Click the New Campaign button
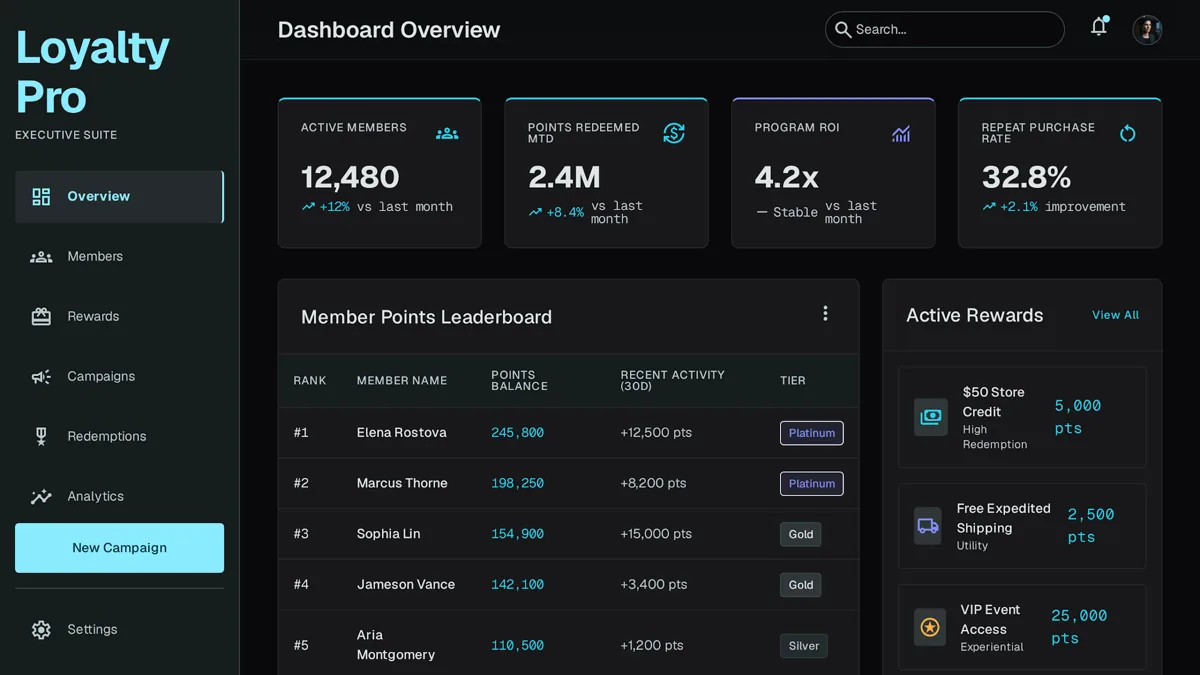Screen dimensions: 1200x675 point(119,548)
